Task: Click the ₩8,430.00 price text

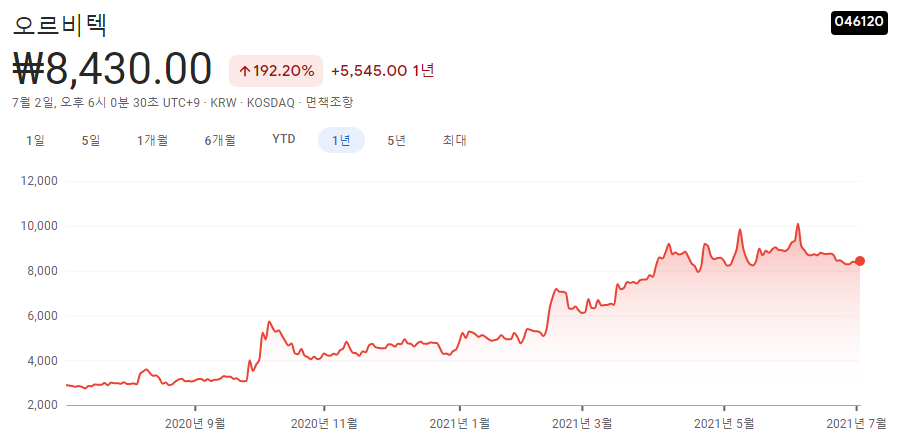Action: [112, 70]
